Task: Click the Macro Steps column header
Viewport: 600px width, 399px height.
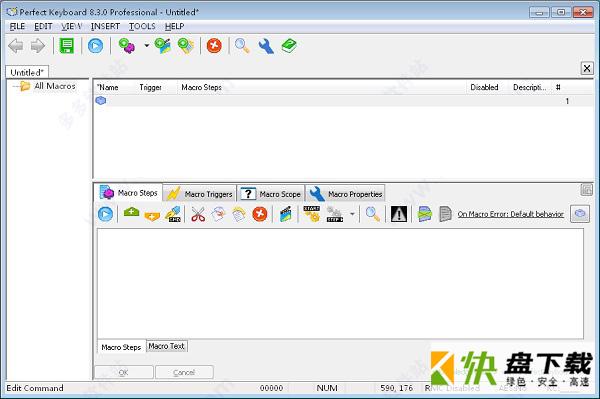Action: coord(202,87)
